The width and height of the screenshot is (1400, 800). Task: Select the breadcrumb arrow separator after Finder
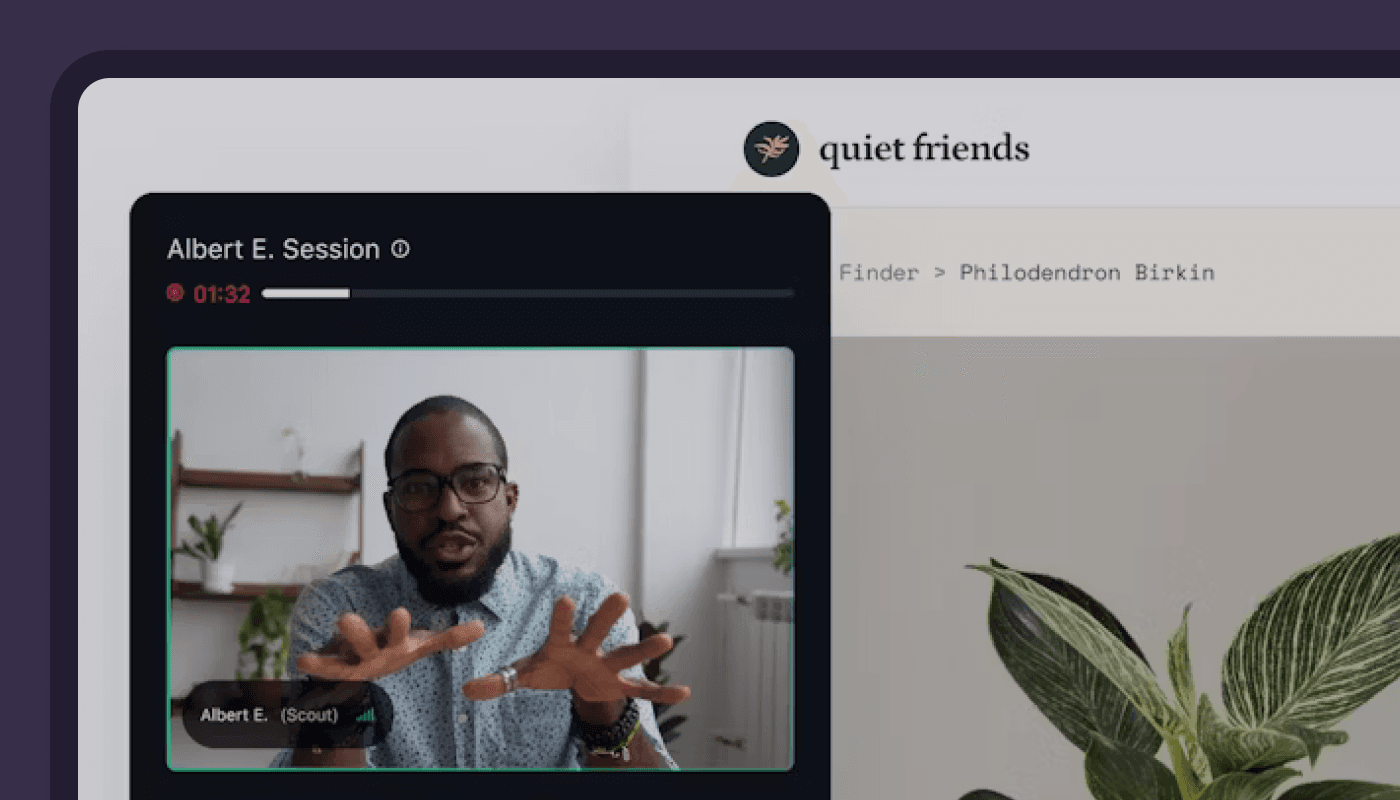(939, 272)
